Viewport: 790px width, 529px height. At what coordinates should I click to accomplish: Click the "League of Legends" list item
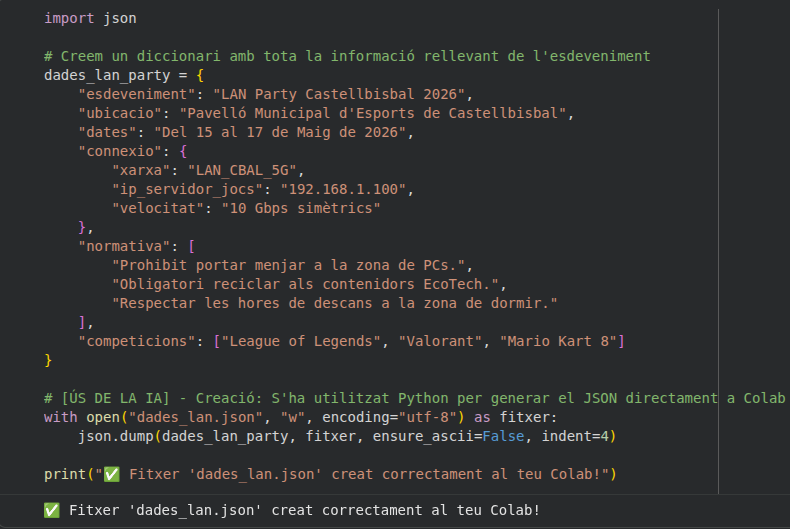pyautogui.click(x=300, y=341)
